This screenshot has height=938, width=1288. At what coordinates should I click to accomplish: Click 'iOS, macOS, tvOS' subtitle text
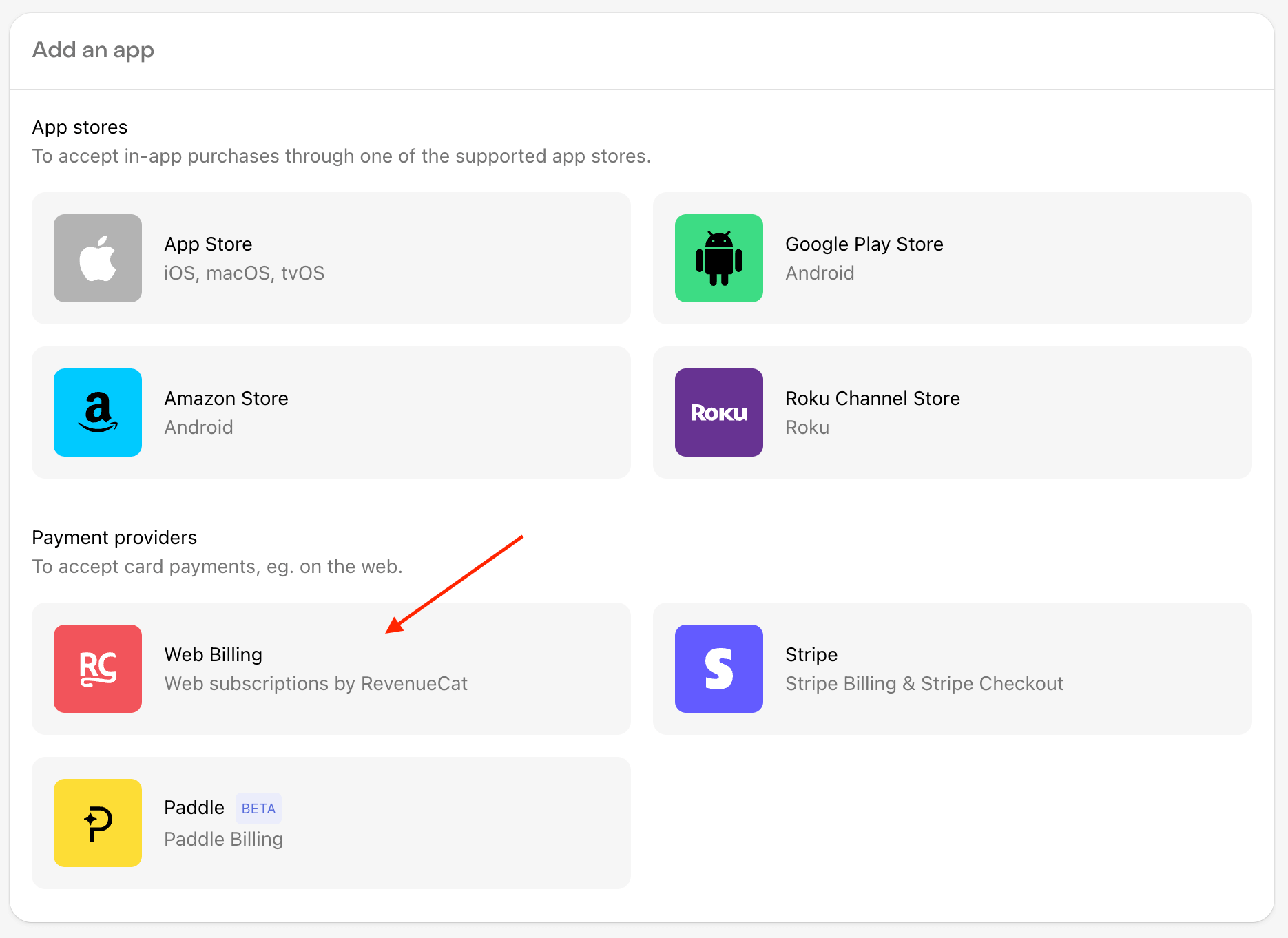click(244, 273)
